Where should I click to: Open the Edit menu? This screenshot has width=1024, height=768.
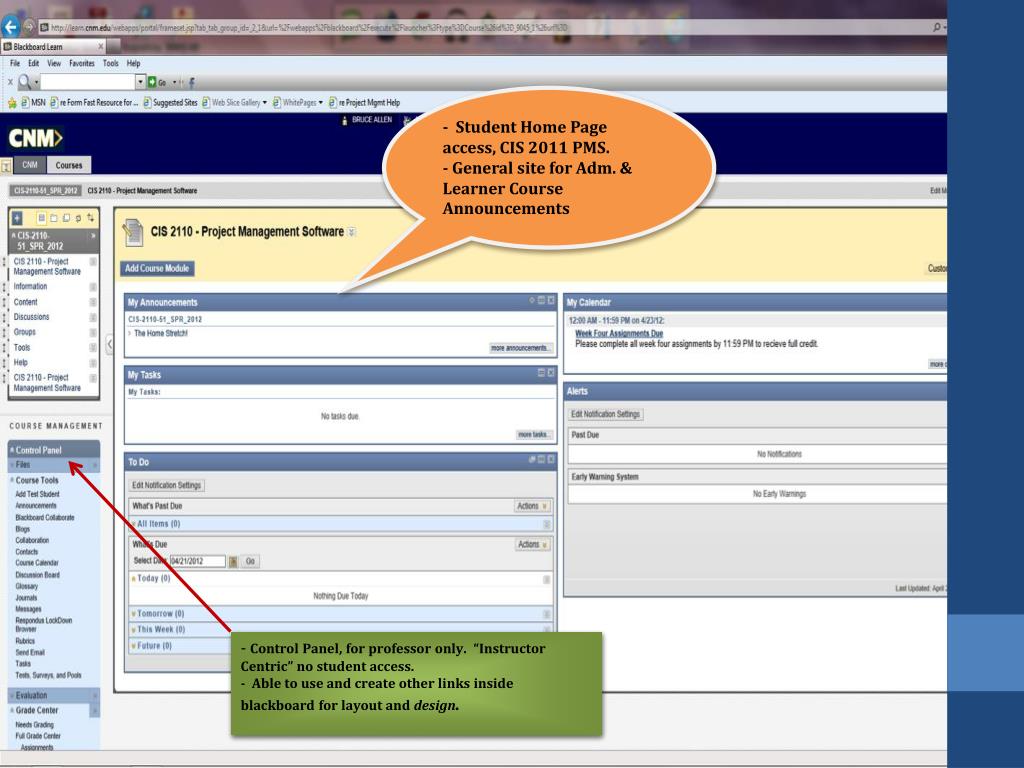[33, 63]
